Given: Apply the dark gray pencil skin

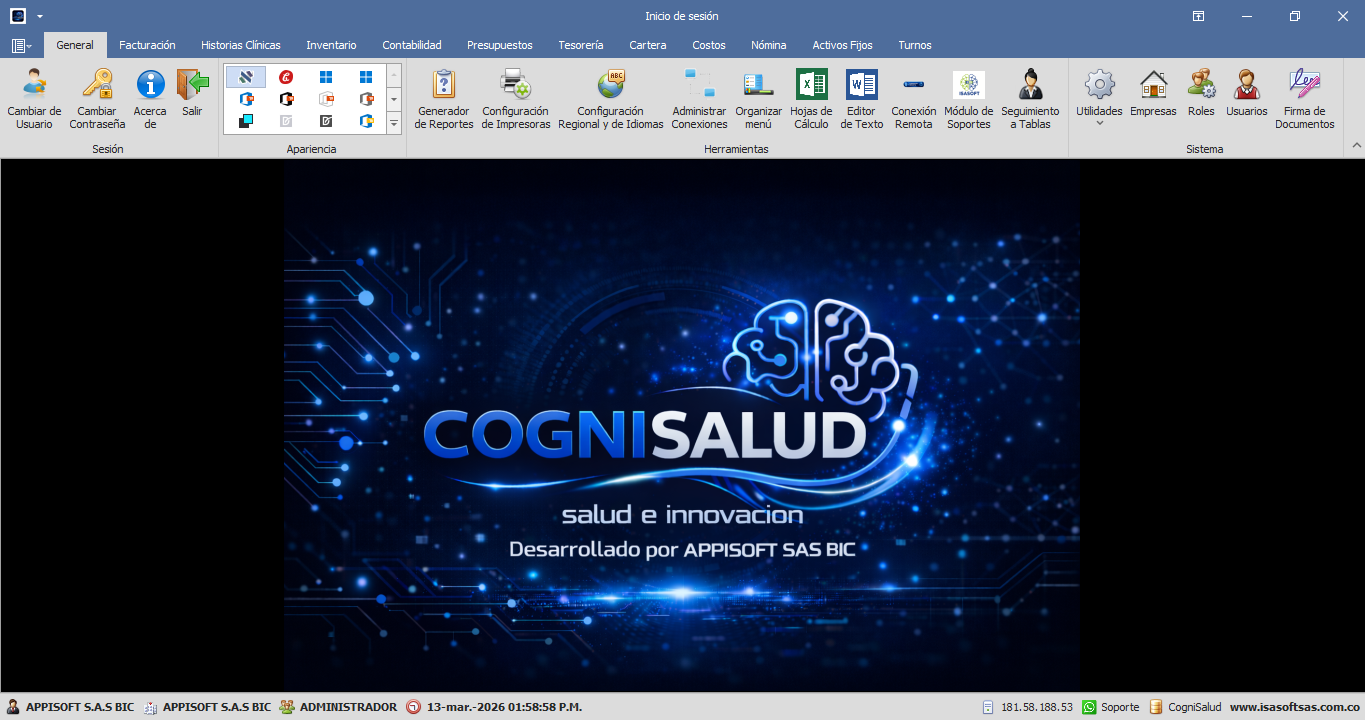Looking at the screenshot, I should [326, 121].
